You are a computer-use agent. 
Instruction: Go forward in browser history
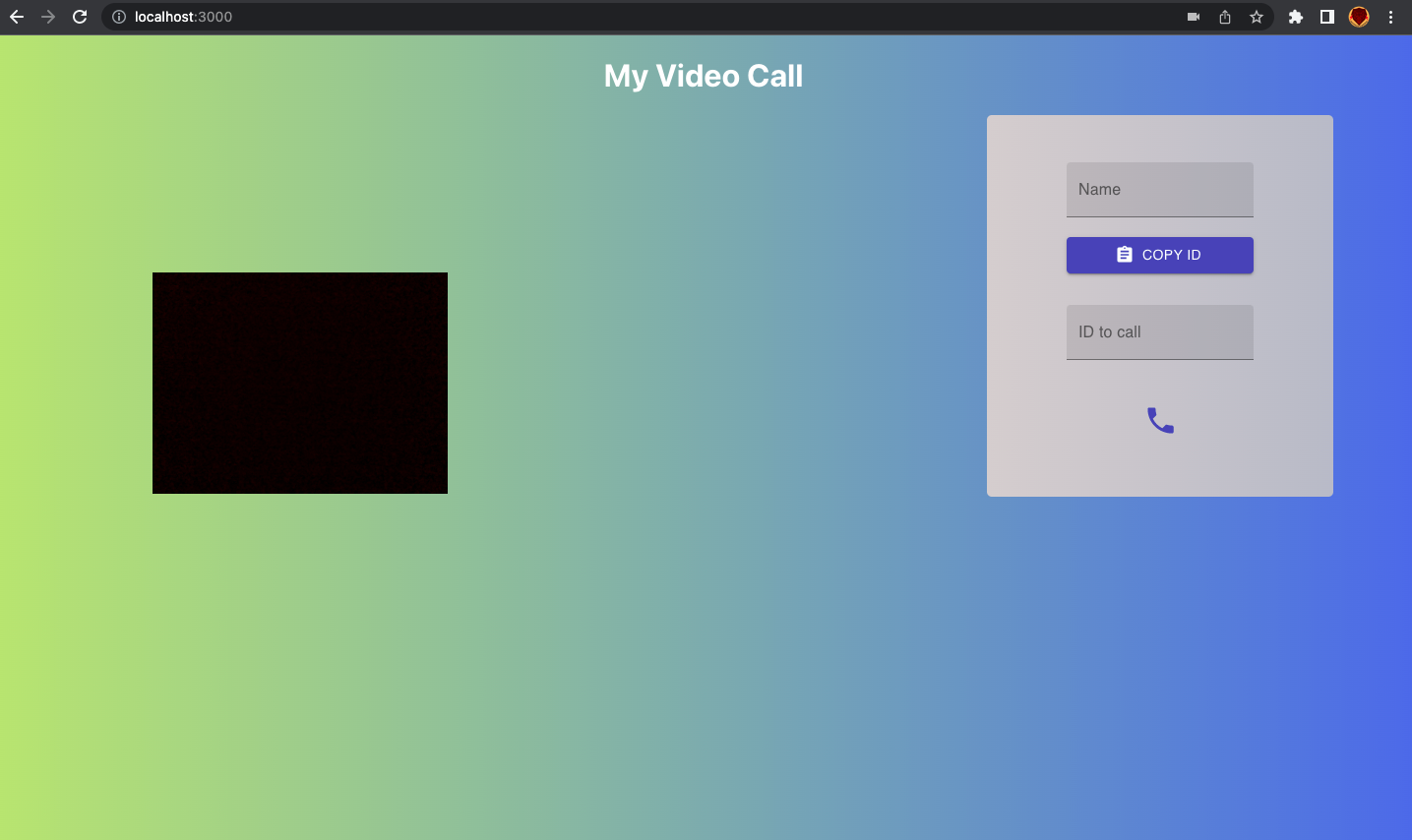48,17
